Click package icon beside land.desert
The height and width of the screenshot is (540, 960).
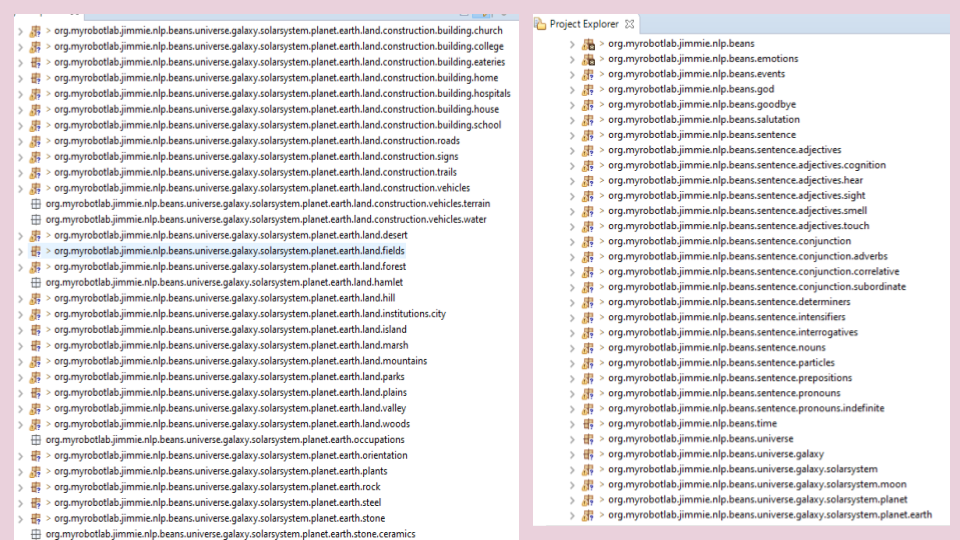(36, 235)
